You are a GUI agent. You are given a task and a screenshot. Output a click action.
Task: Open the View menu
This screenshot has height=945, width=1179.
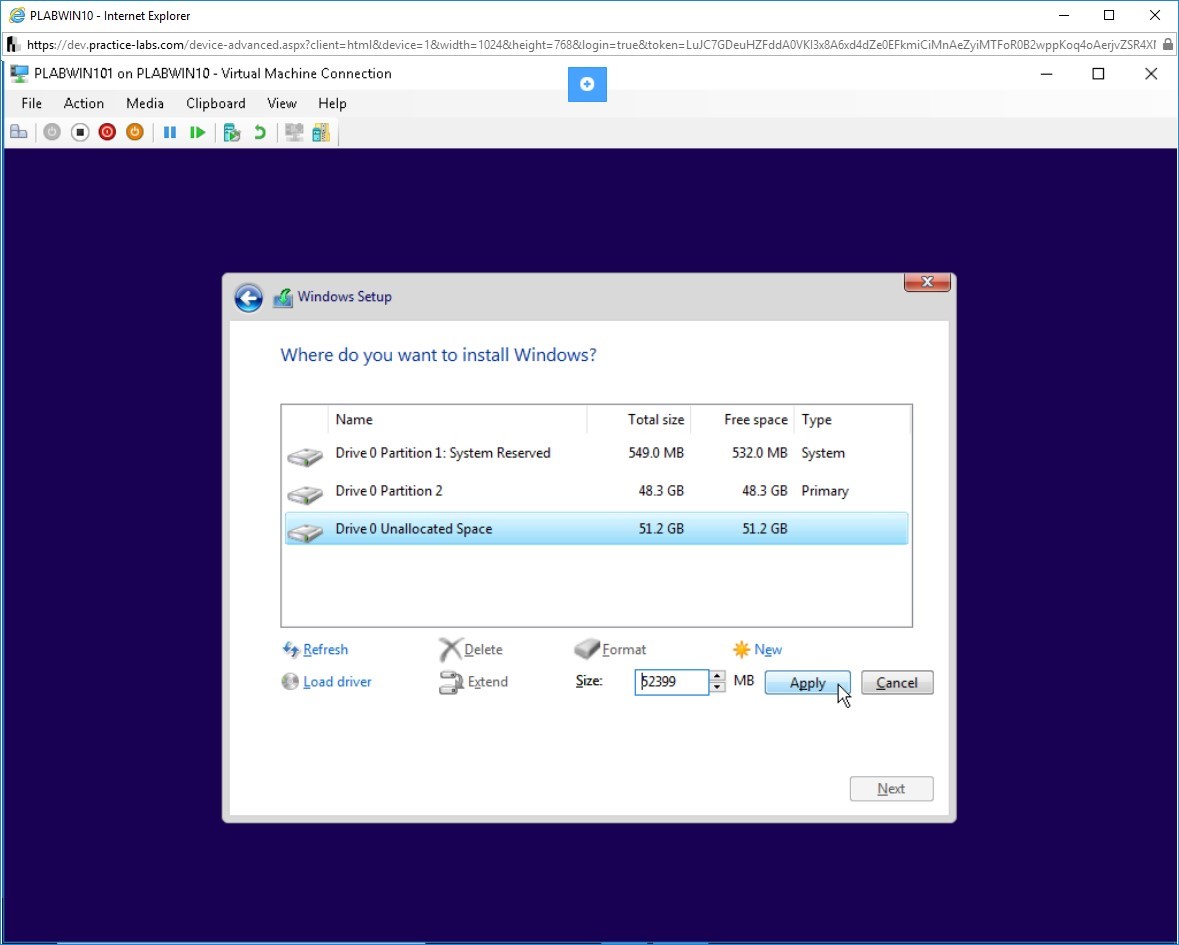coord(282,104)
